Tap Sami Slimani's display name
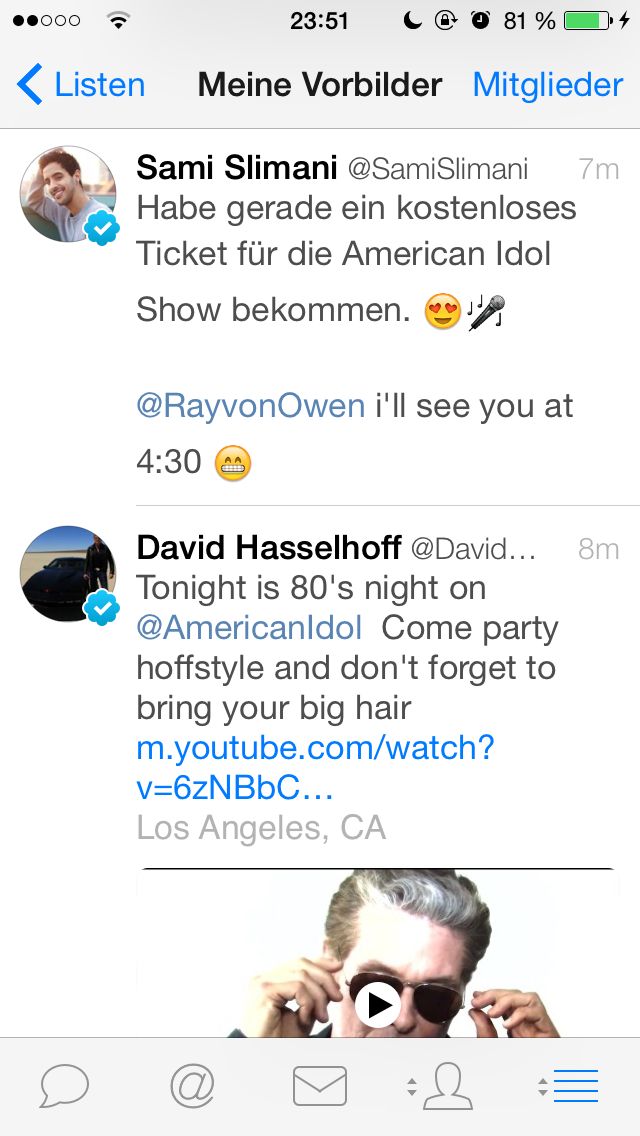This screenshot has height=1136, width=640. tap(236, 168)
